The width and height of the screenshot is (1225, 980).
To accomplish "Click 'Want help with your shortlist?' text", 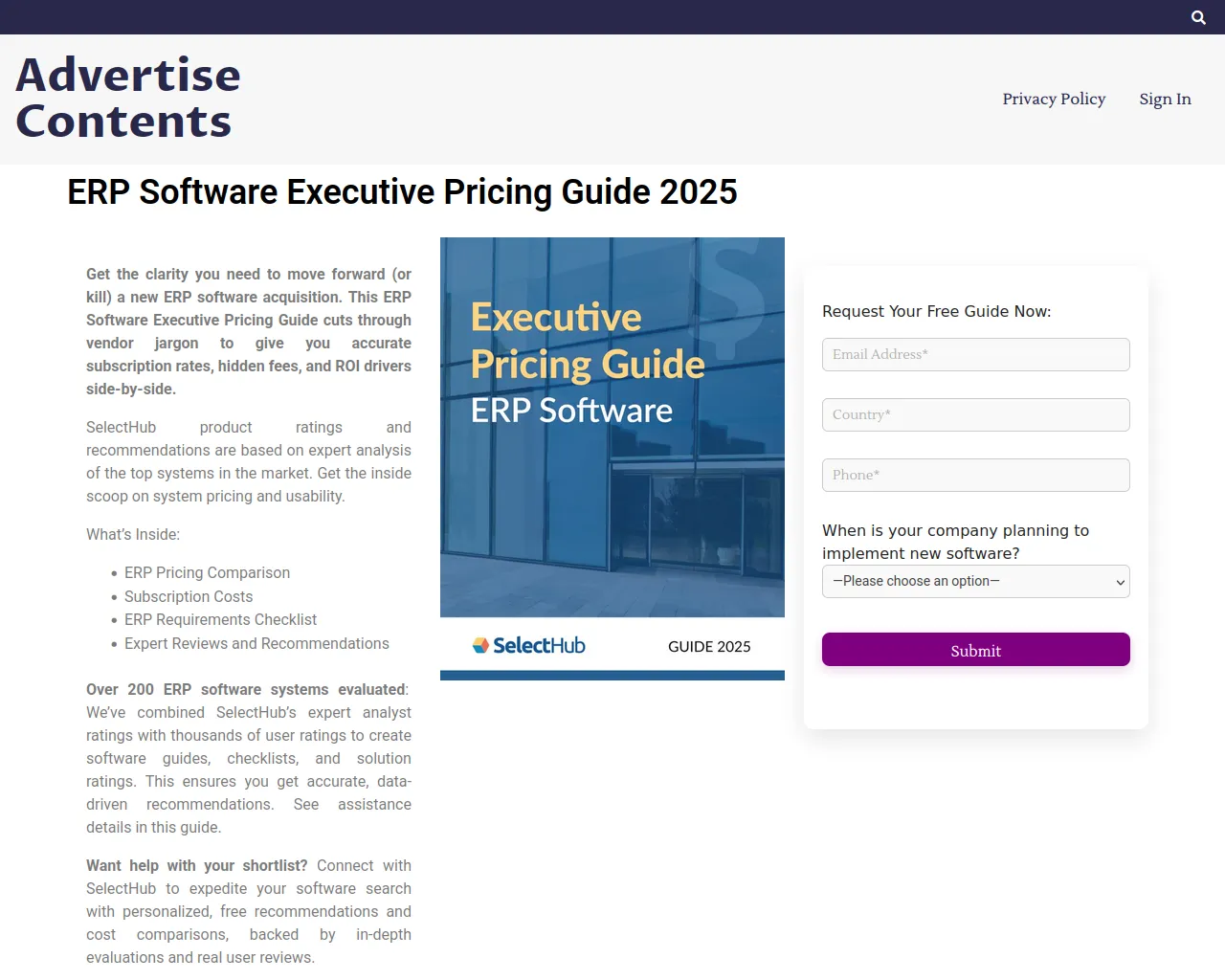I will point(197,865).
